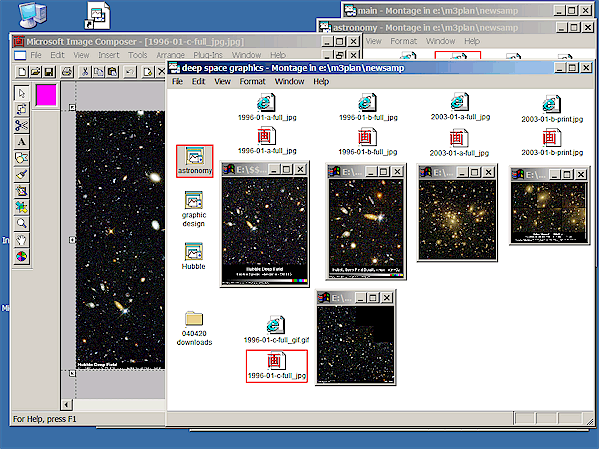This screenshot has width=600, height=450.
Task: Click the Save floppy disk toolbar icon
Action: (49, 72)
